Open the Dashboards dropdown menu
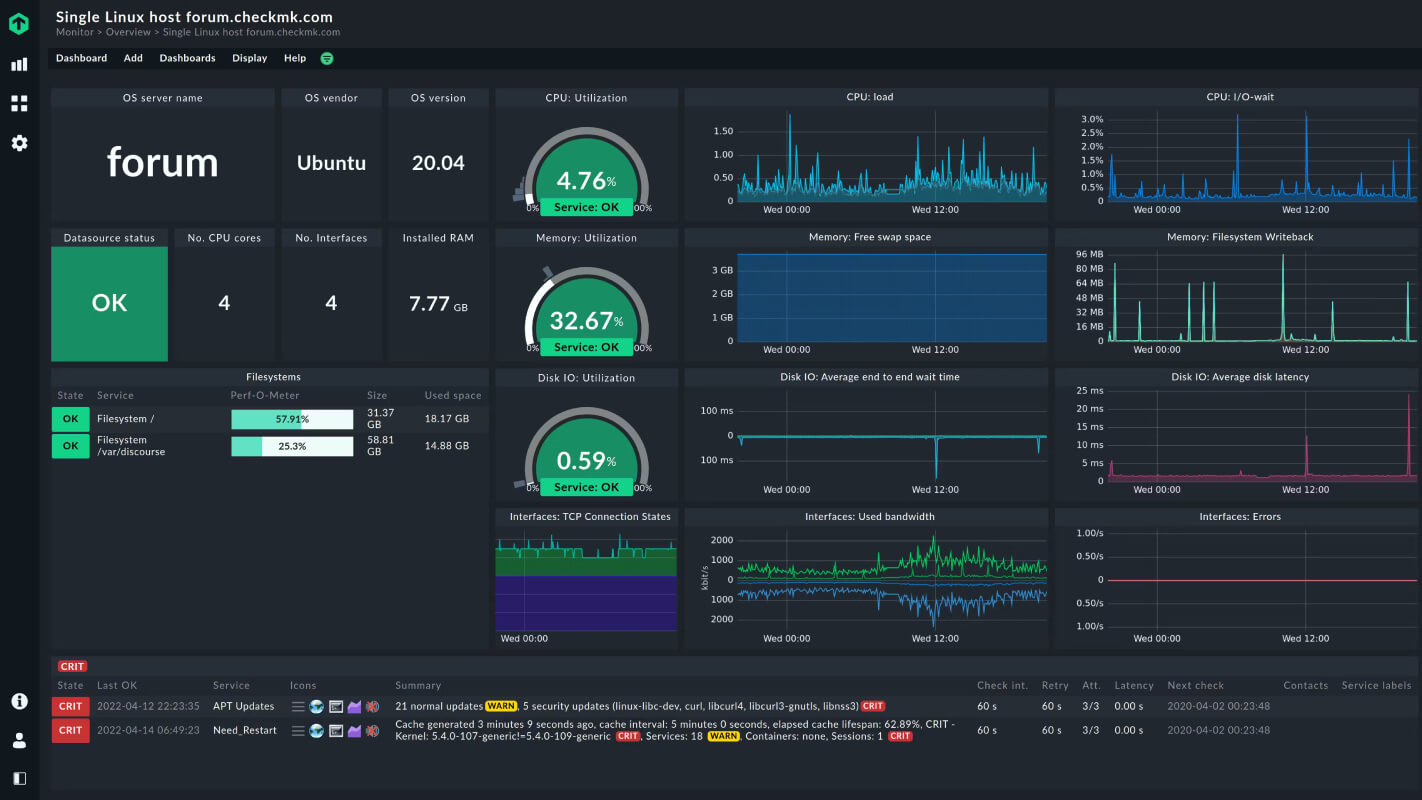1422x800 pixels. 187,58
